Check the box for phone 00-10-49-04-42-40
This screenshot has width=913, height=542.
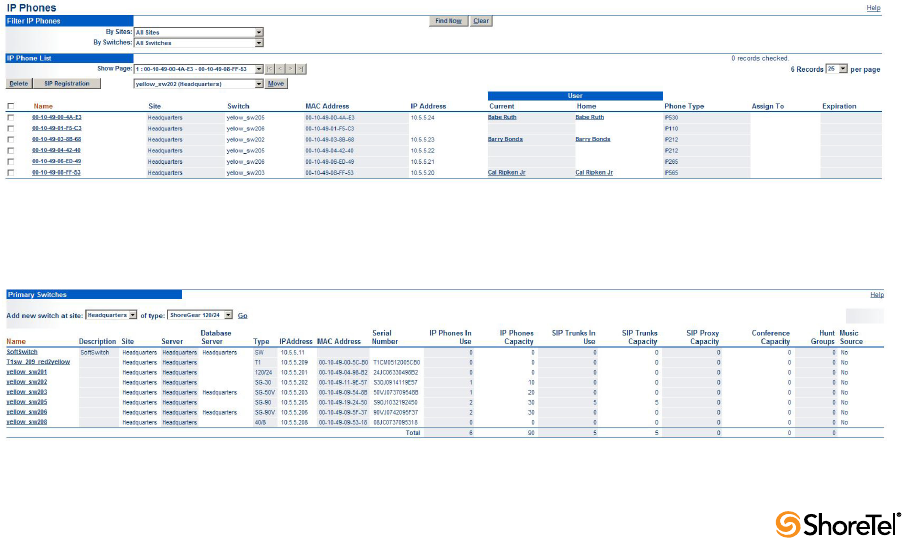(x=10, y=151)
